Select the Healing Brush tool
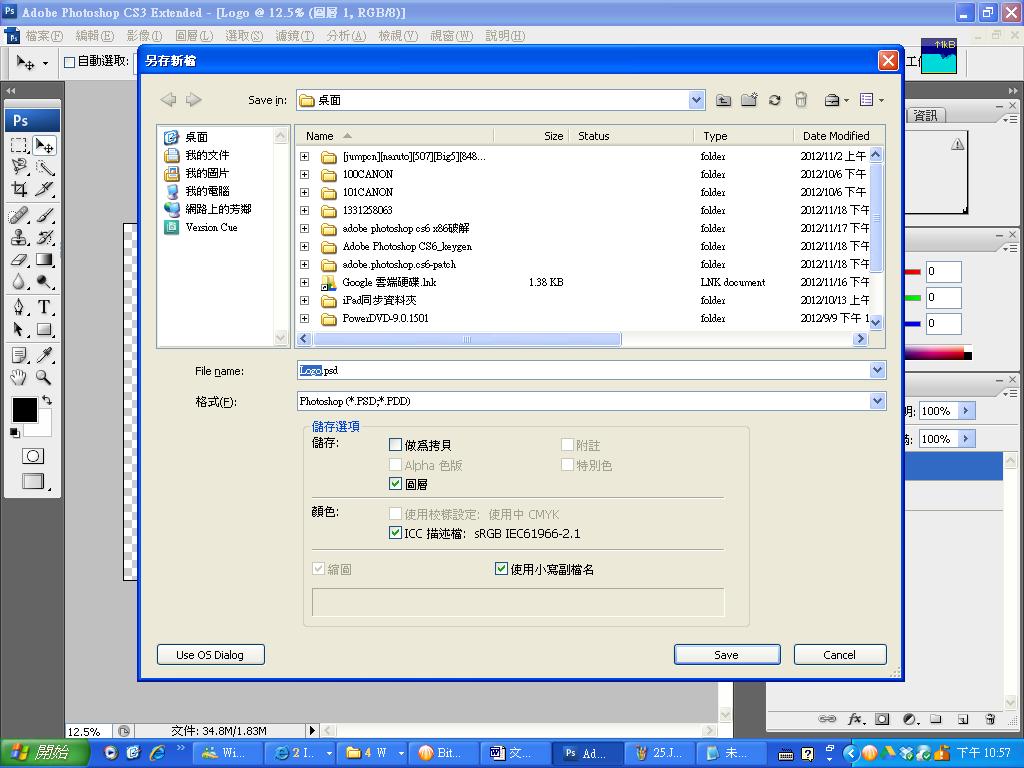 (x=20, y=215)
